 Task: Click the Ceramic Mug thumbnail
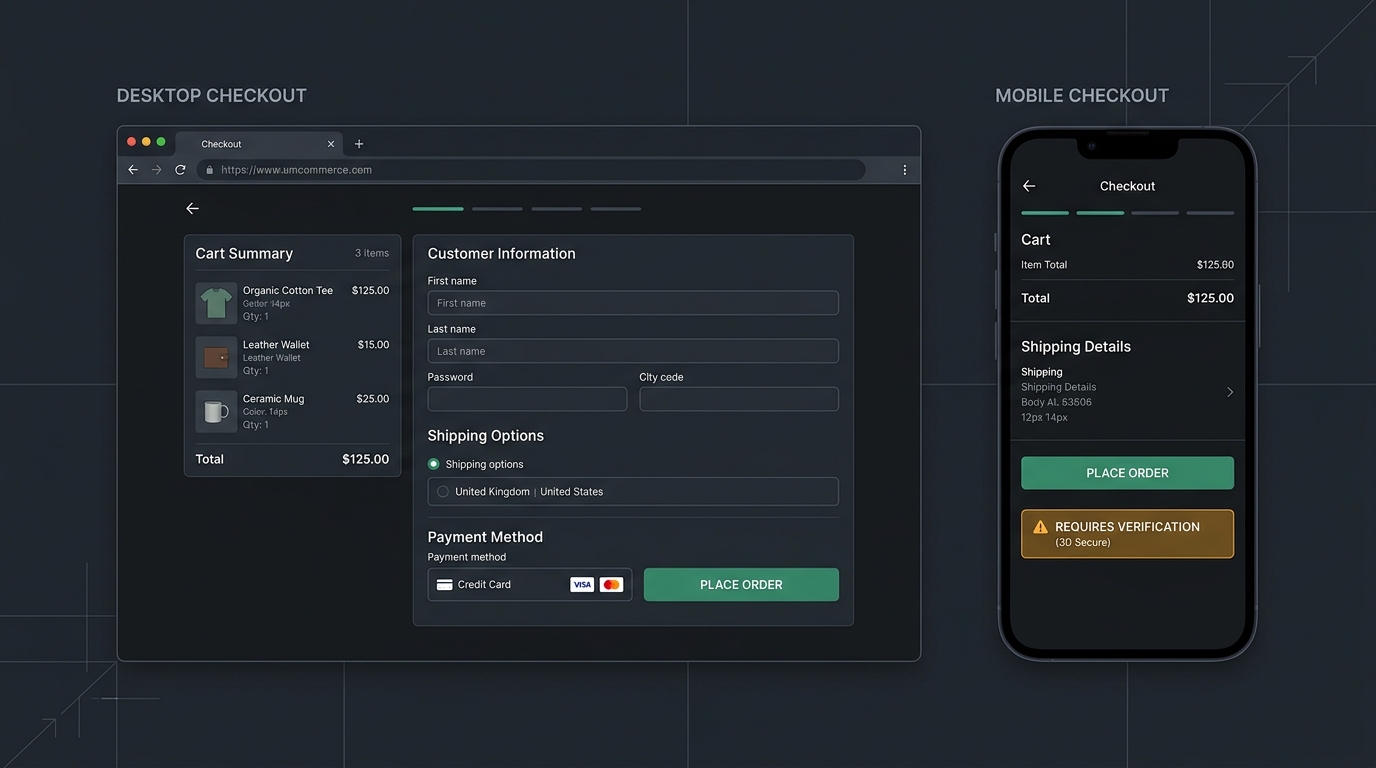216,411
